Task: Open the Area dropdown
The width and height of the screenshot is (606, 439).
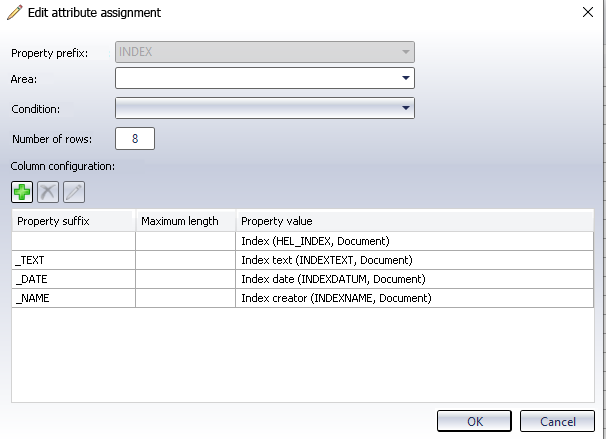Action: pyautogui.click(x=405, y=78)
